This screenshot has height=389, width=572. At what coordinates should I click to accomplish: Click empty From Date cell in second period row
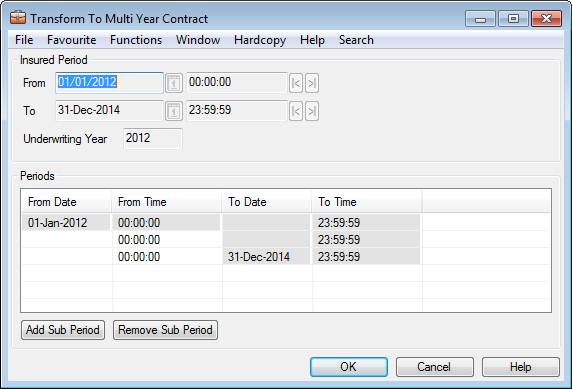[66, 240]
